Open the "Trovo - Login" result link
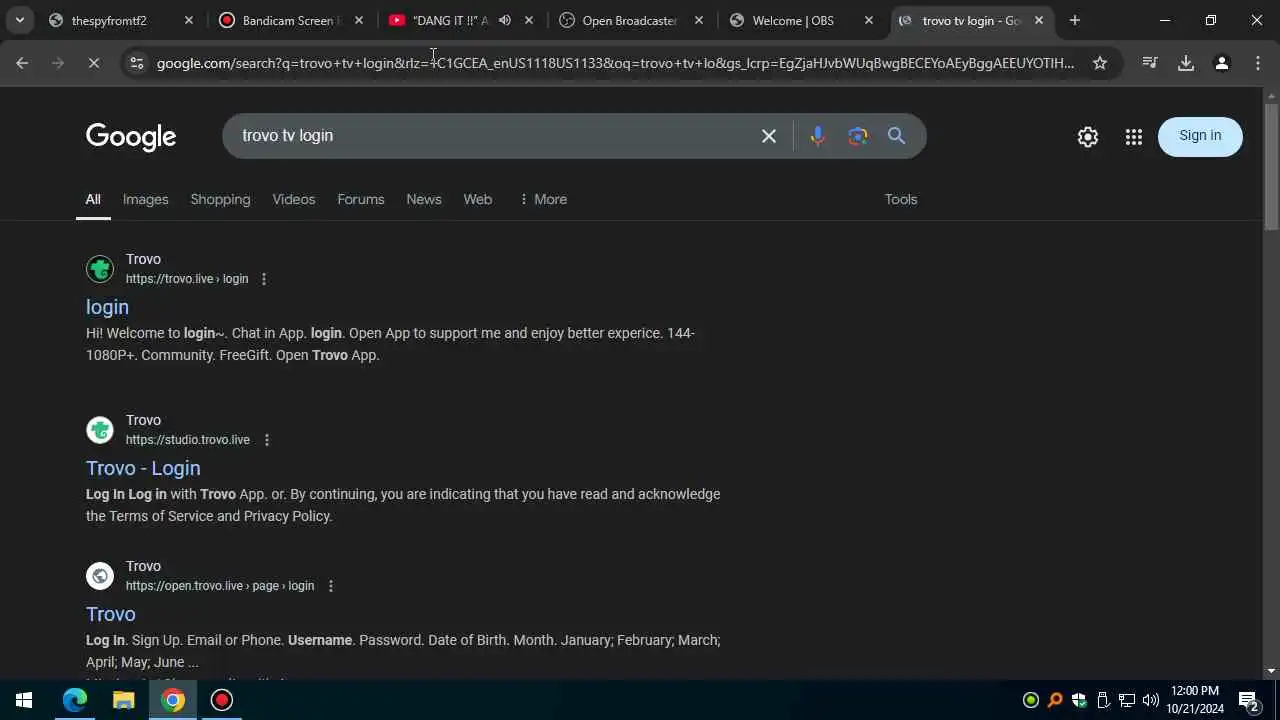The image size is (1280, 720). pos(143,468)
